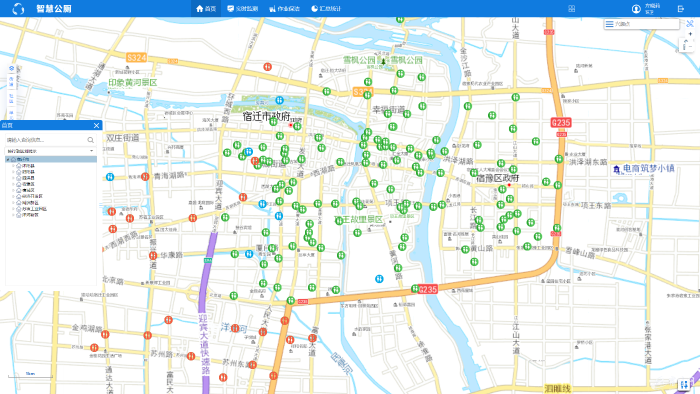
Task: Click the hamburger icon in map search box
Action: tap(609, 24)
